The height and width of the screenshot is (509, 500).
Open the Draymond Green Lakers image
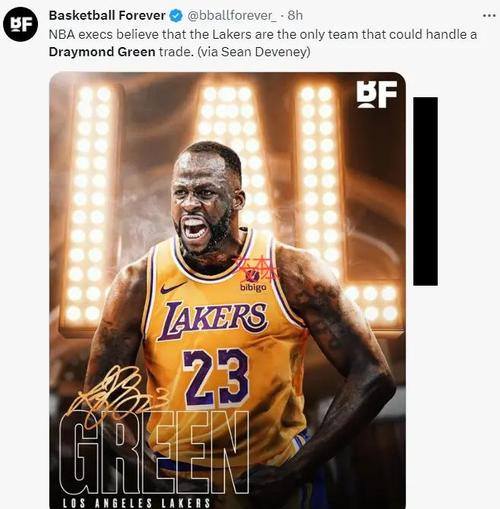[x=227, y=290]
